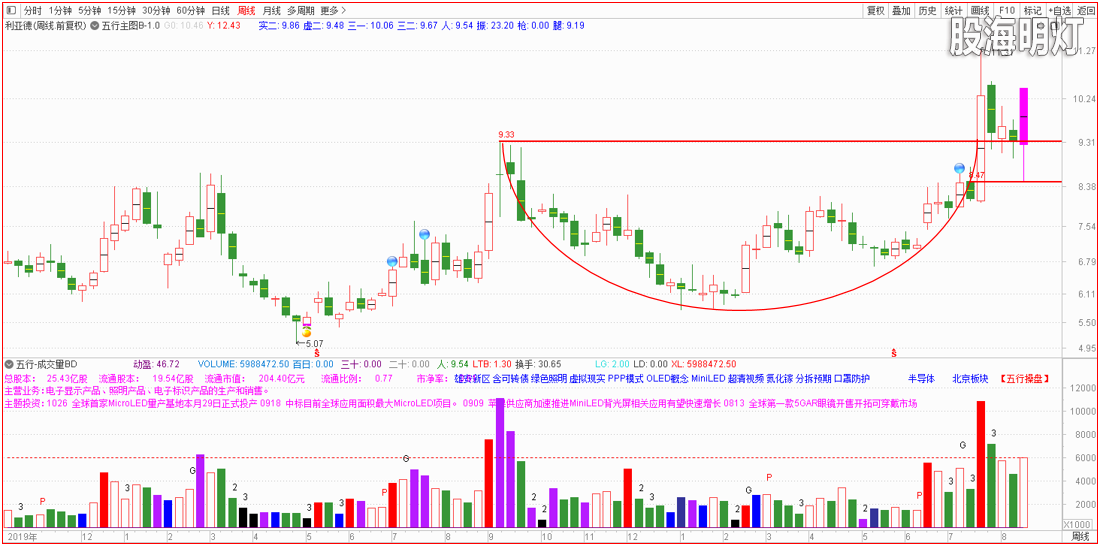
Task: Open 超清视频 concept tag
Action: pyautogui.click(x=745, y=379)
